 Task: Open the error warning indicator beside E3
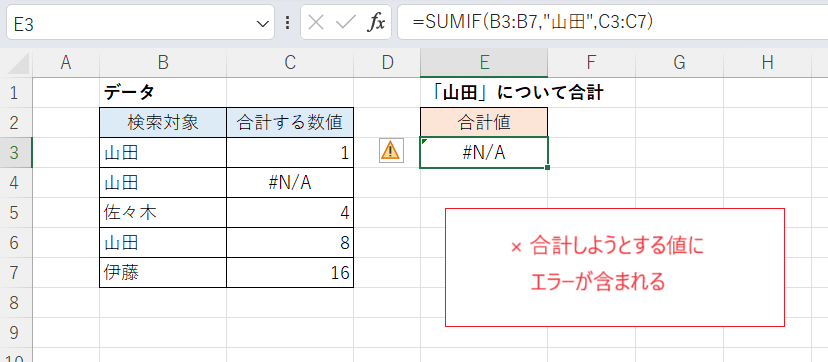(391, 152)
